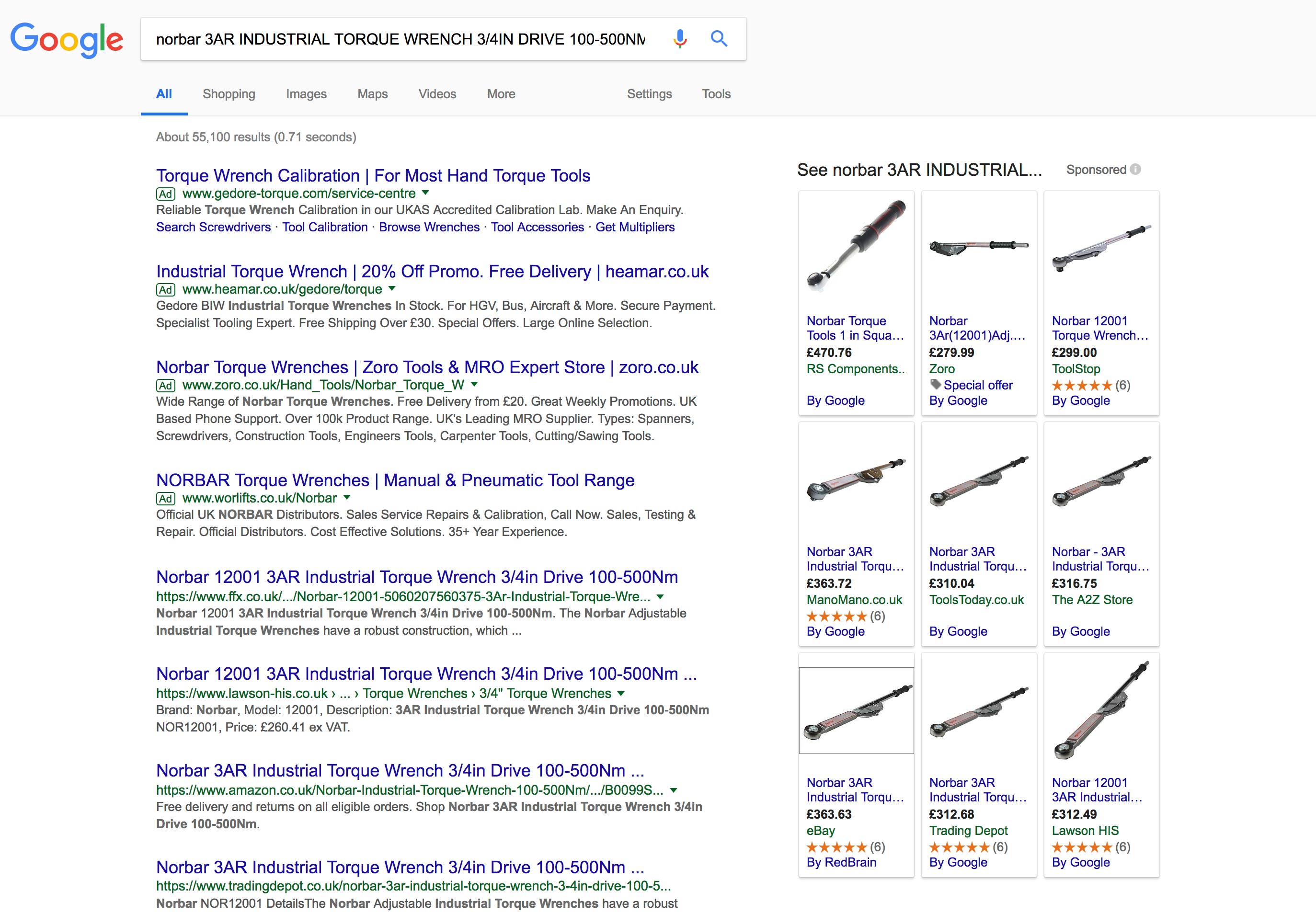The width and height of the screenshot is (1316, 914).
Task: Click Ad badge beside worlifts.co.uk URL
Action: point(165,499)
